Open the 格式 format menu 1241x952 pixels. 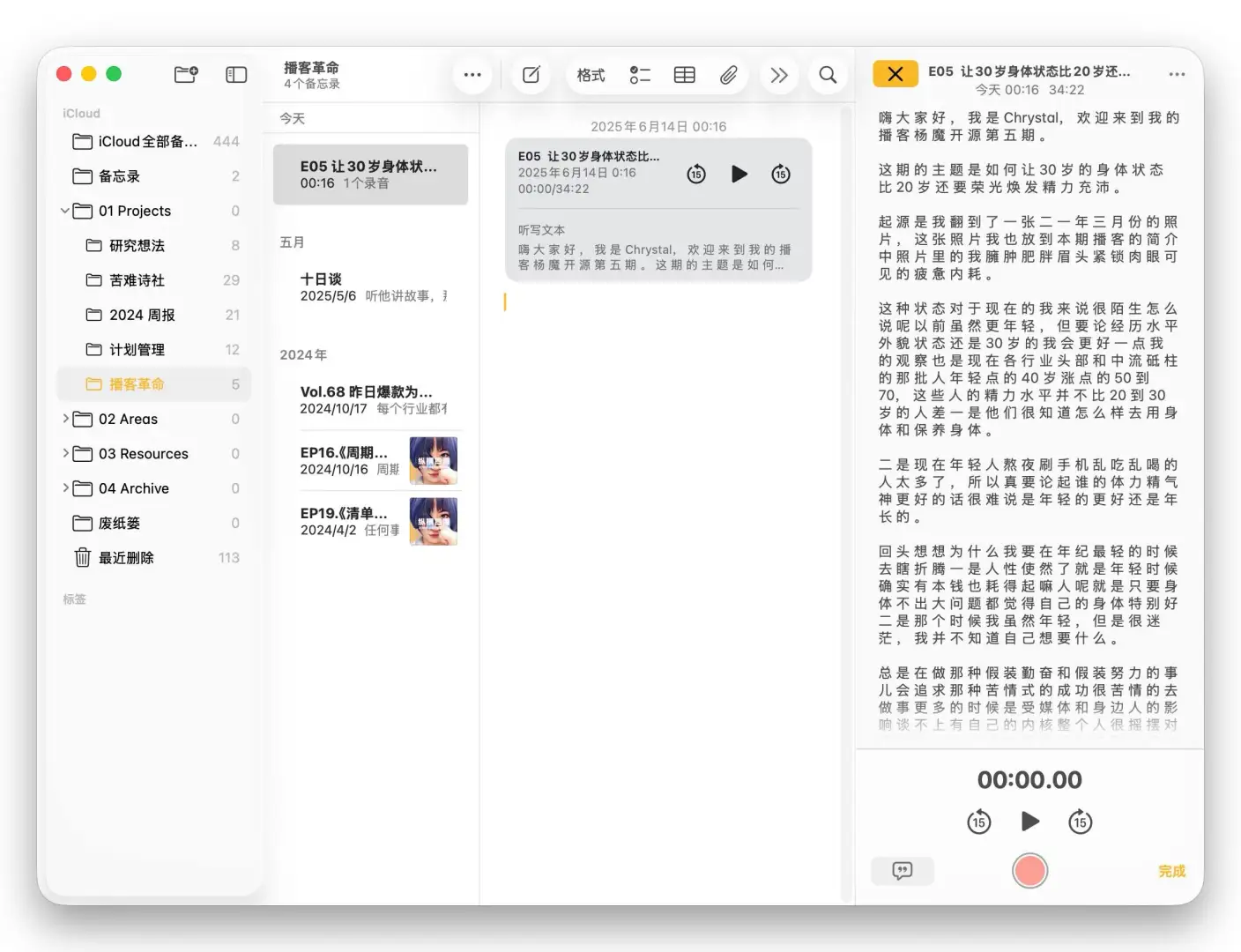[591, 75]
